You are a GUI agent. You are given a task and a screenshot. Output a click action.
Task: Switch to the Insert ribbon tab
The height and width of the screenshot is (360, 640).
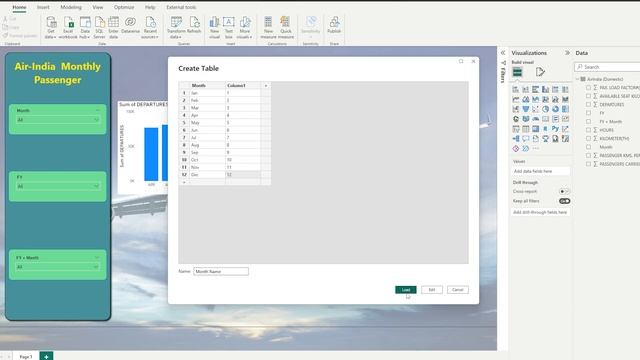pyautogui.click(x=43, y=7)
